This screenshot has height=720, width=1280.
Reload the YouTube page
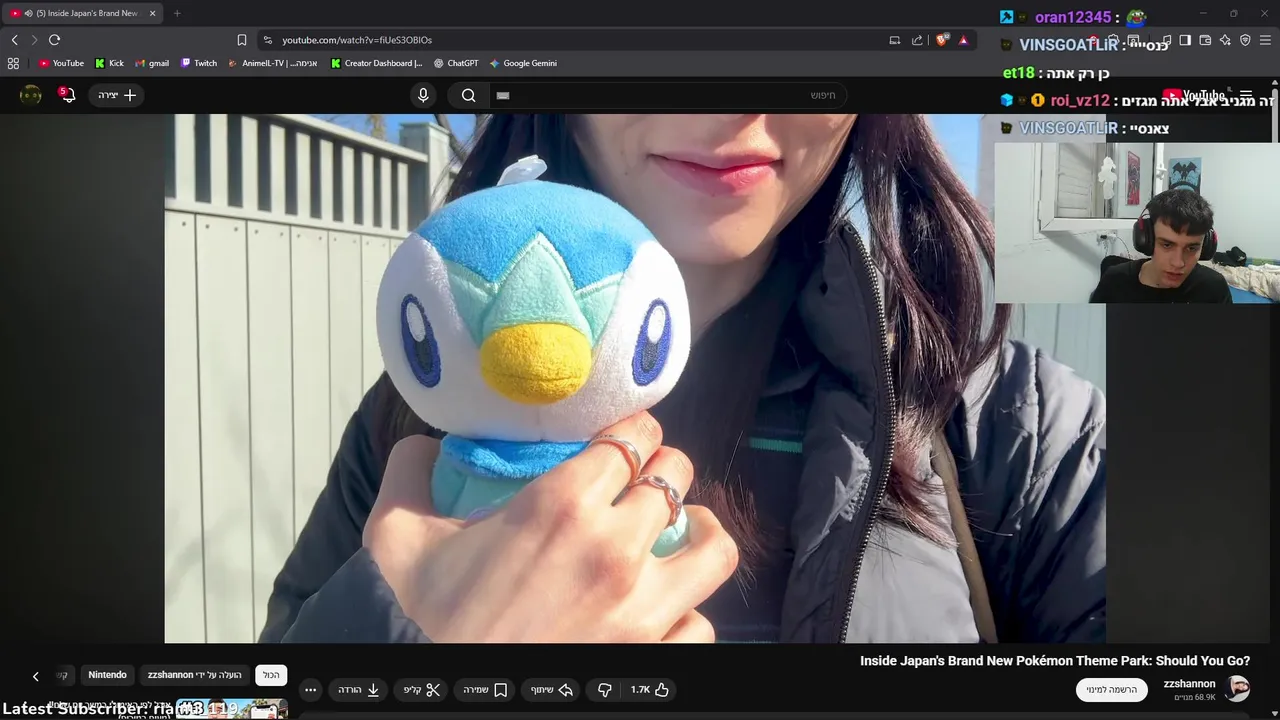54,40
